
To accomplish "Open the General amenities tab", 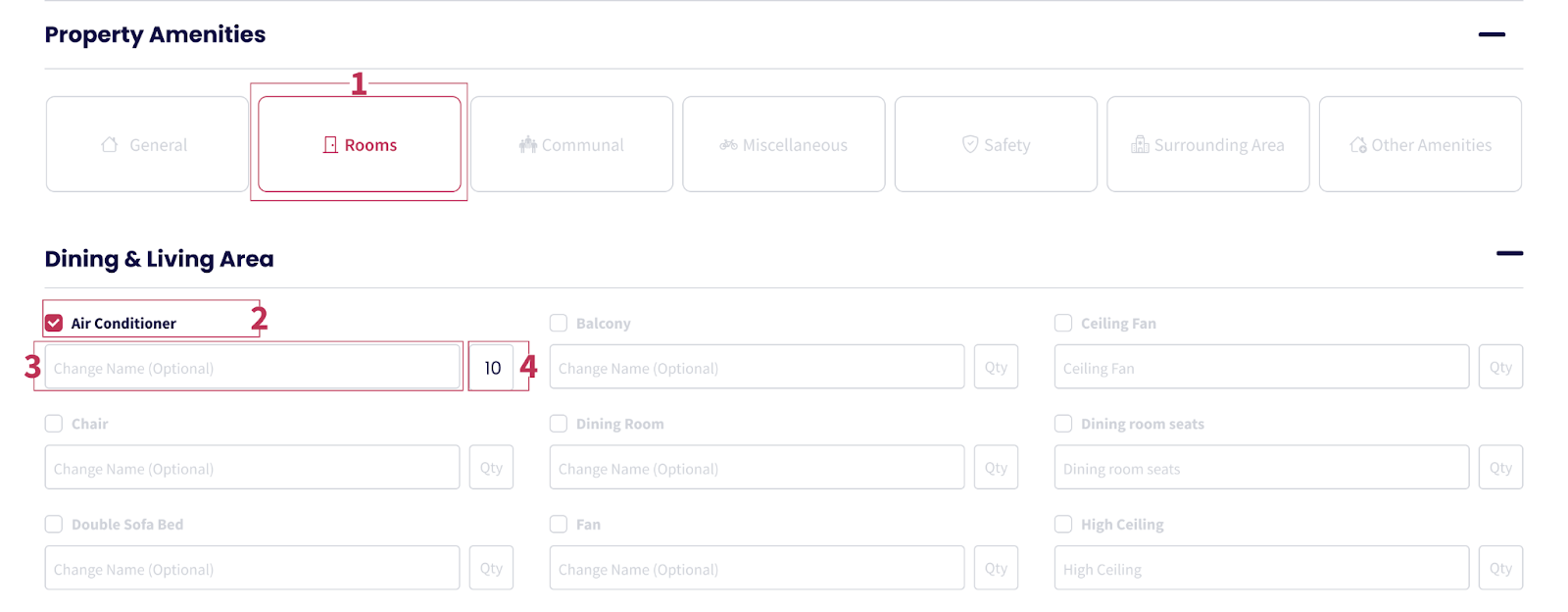I will [147, 144].
